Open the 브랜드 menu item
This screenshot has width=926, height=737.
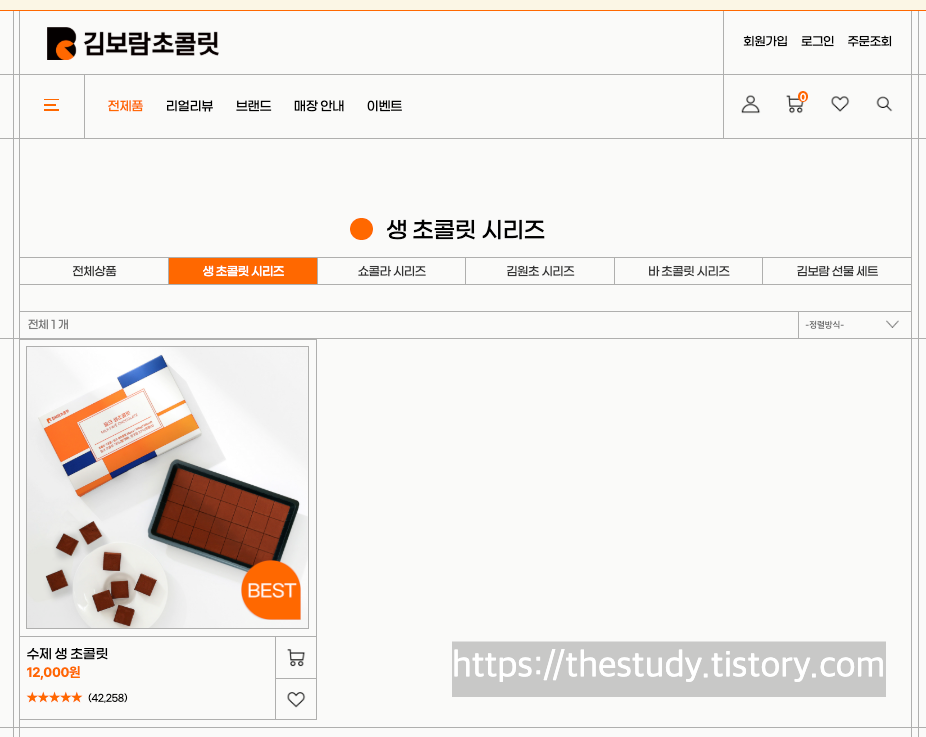253,106
